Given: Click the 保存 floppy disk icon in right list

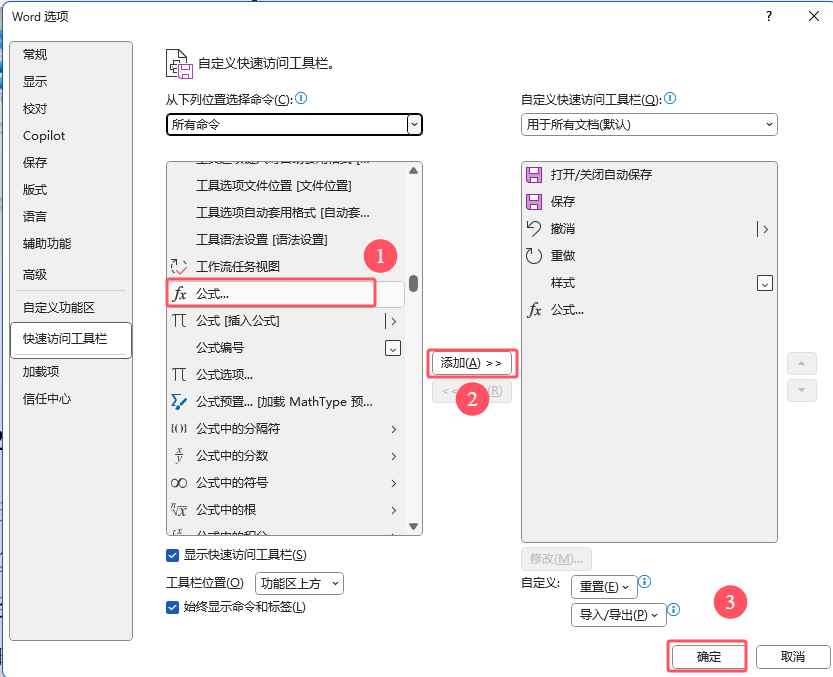Looking at the screenshot, I should coord(534,201).
